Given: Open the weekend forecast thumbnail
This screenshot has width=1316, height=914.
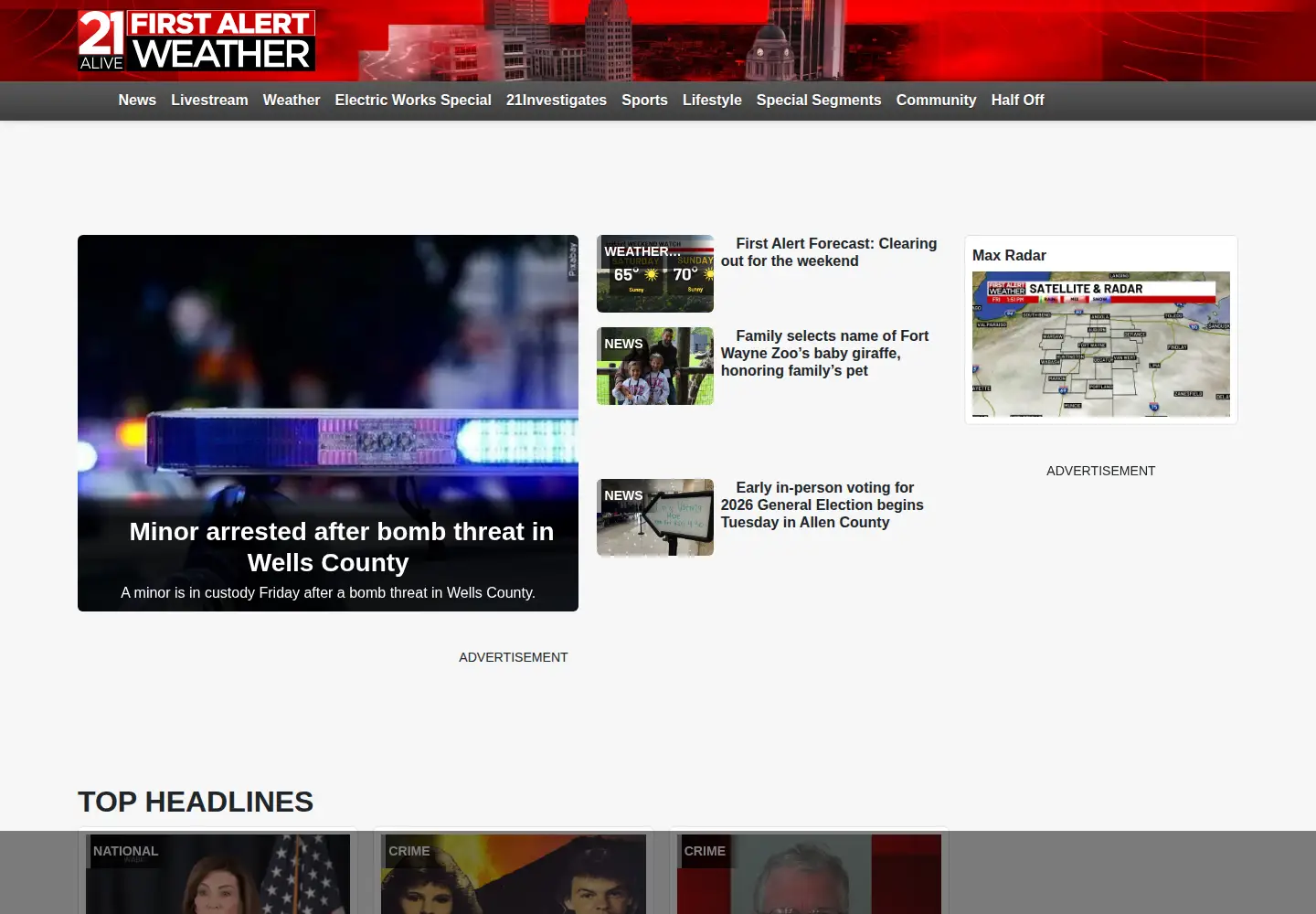Looking at the screenshot, I should pyautogui.click(x=655, y=273).
